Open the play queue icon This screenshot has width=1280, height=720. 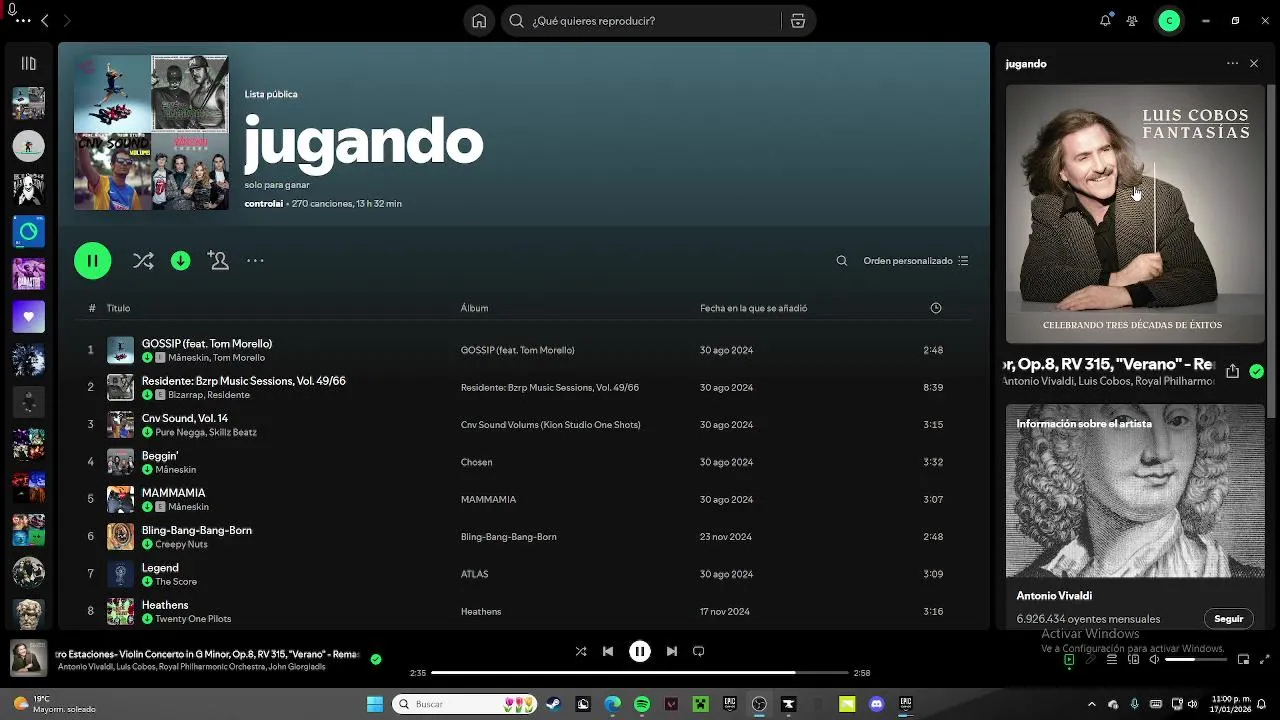[1112, 659]
